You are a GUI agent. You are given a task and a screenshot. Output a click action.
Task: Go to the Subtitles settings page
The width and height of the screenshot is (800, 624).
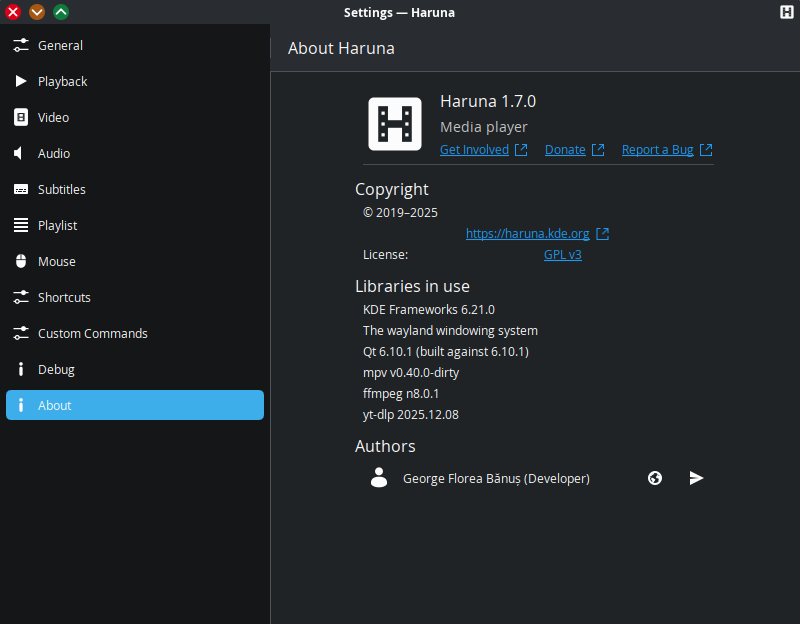61,189
